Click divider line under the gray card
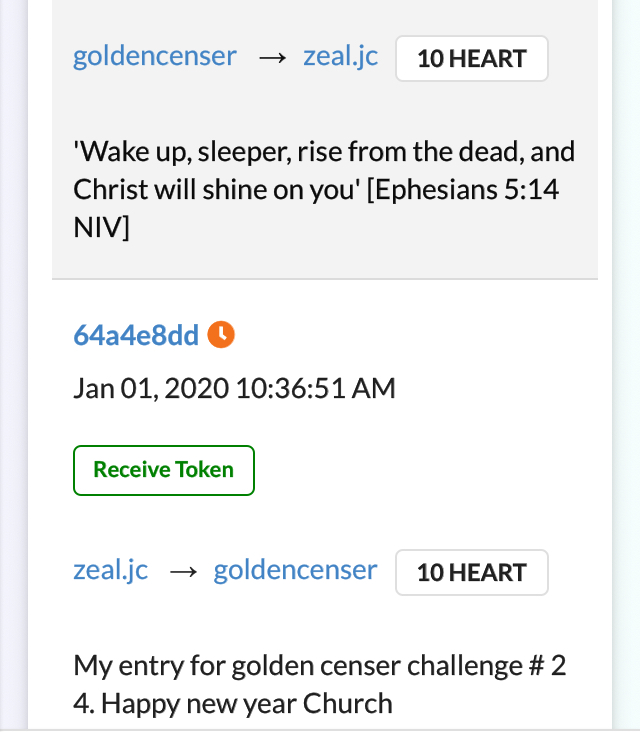Image resolution: width=640 pixels, height=732 pixels. pyautogui.click(x=325, y=279)
